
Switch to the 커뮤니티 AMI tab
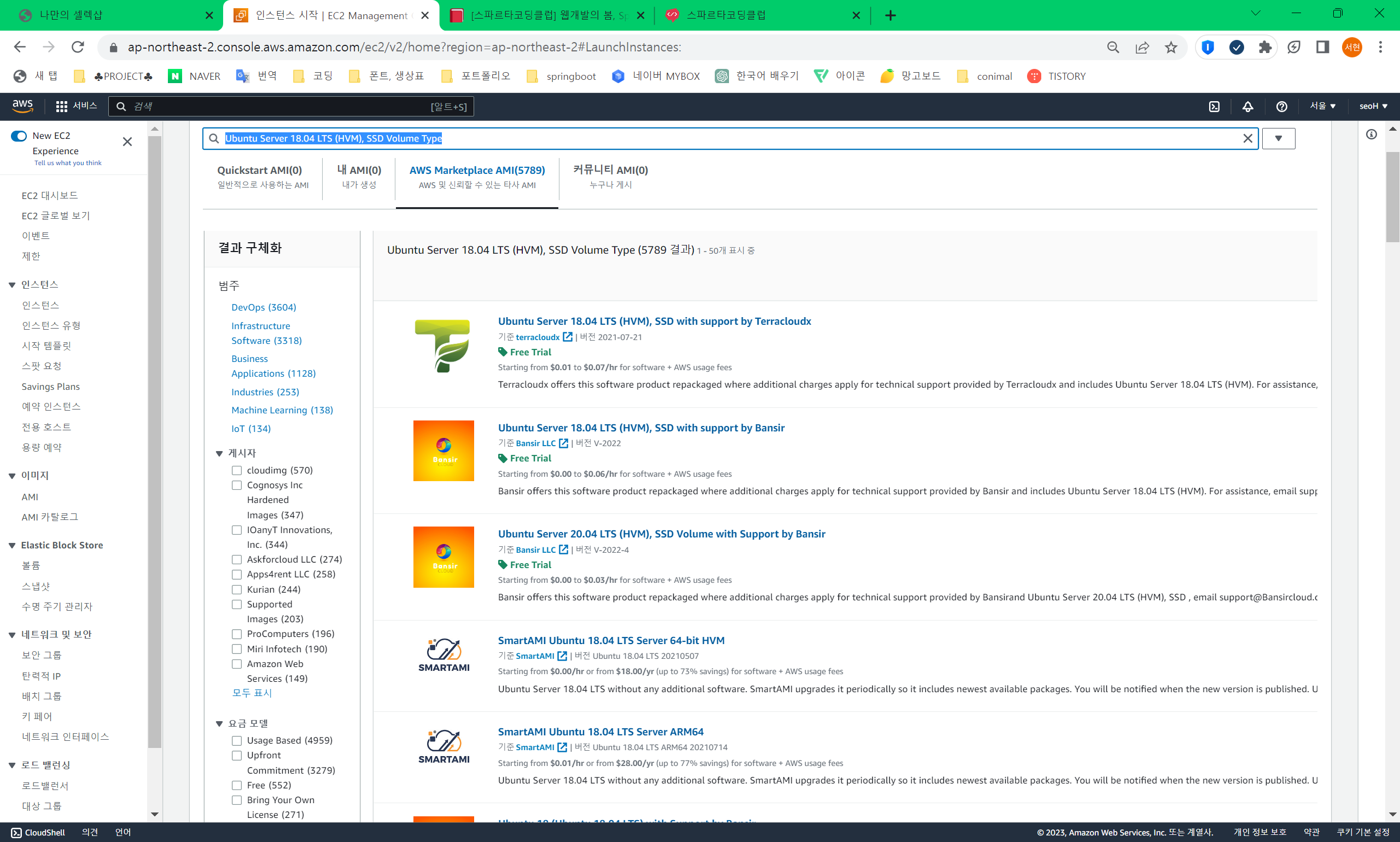[610, 177]
